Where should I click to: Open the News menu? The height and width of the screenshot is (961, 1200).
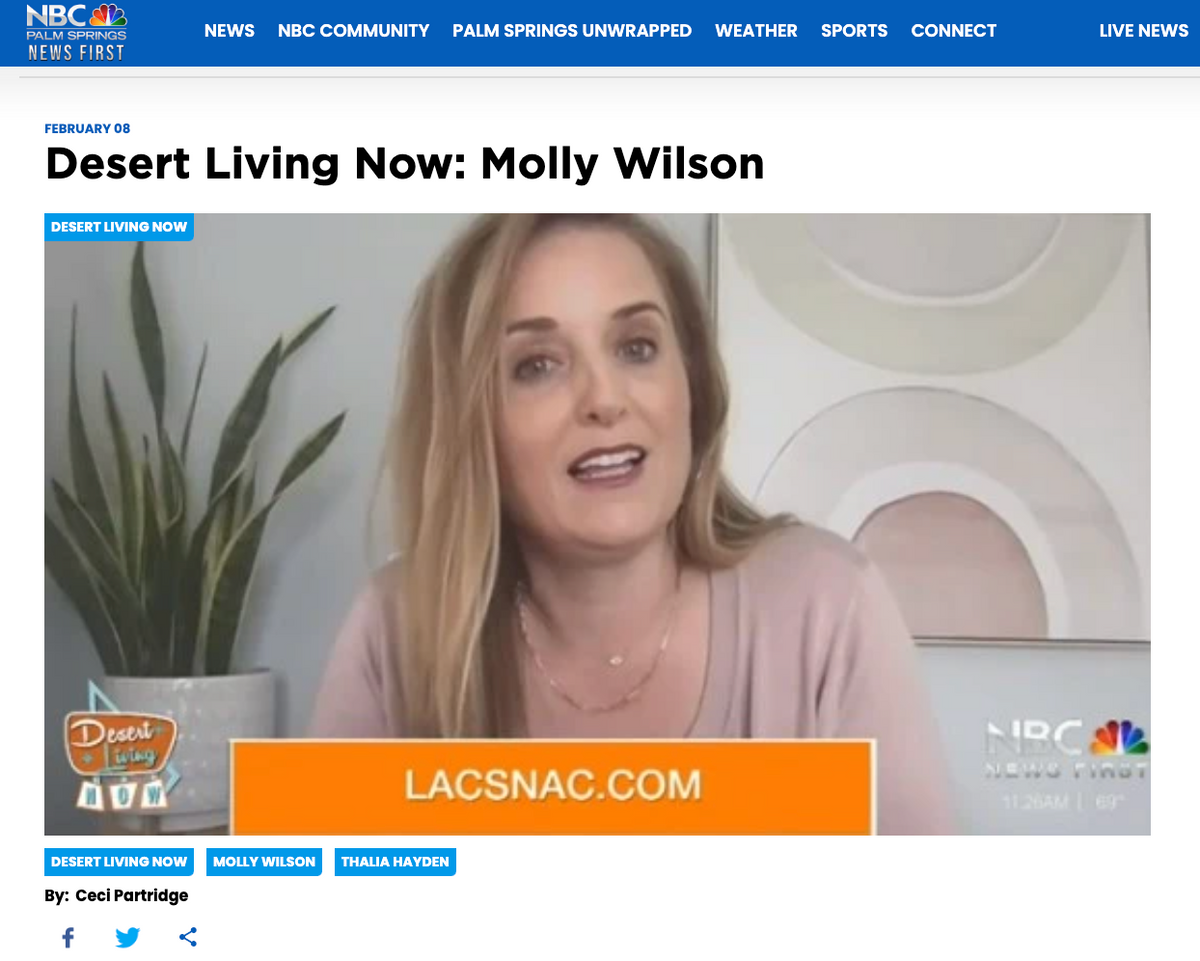pos(229,31)
